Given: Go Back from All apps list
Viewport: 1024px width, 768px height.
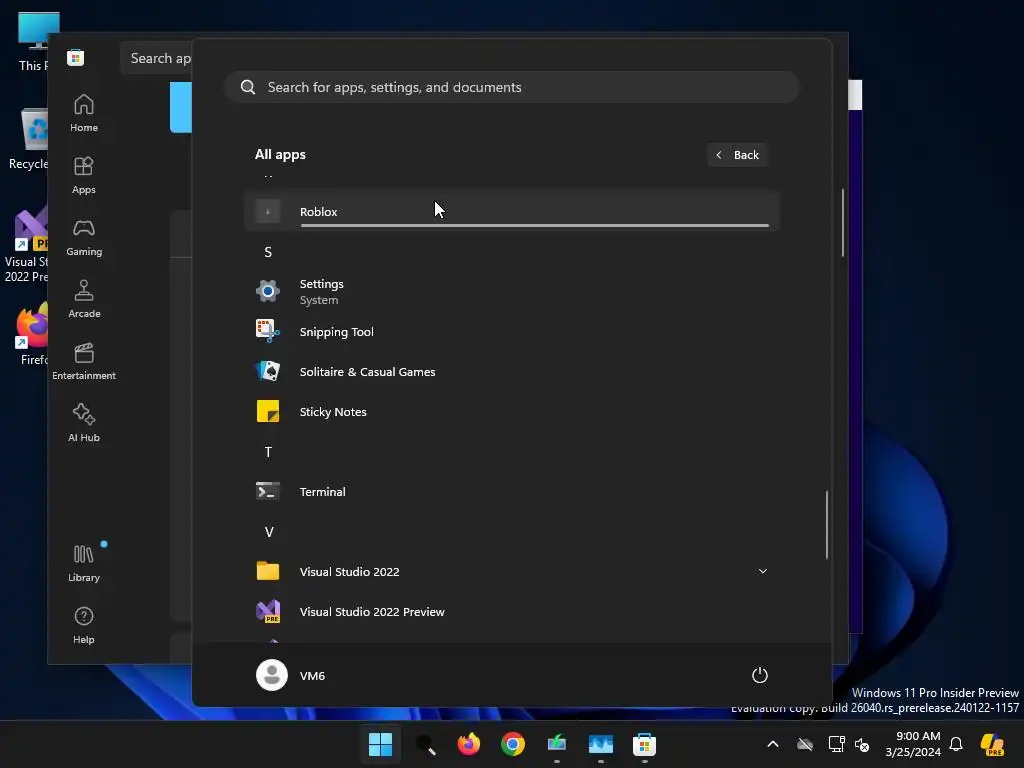Looking at the screenshot, I should 737,155.
